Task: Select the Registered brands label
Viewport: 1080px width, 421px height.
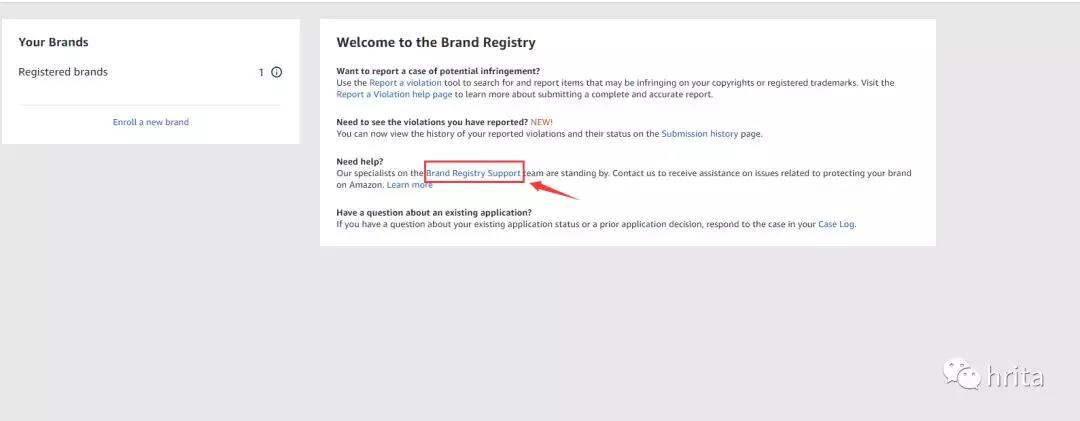Action: 63,72
